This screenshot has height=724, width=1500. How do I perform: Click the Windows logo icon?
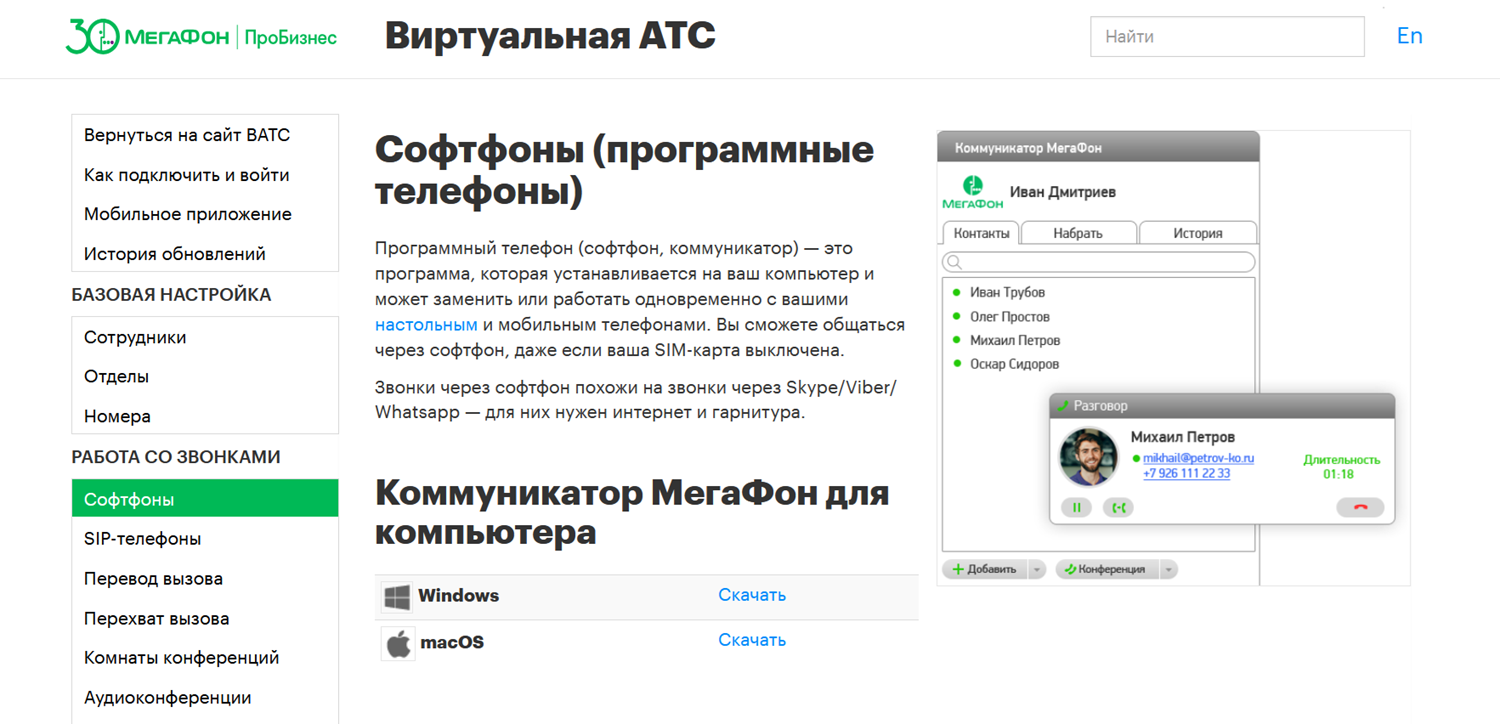click(x=397, y=597)
